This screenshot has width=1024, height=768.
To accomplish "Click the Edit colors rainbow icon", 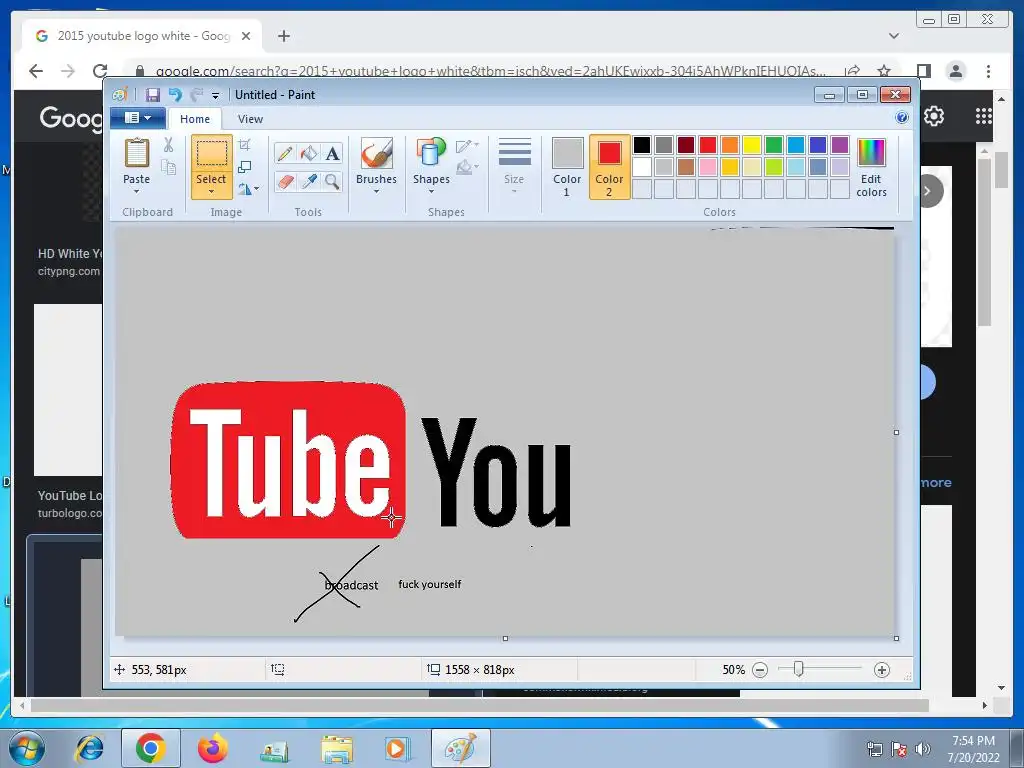I will (x=871, y=153).
